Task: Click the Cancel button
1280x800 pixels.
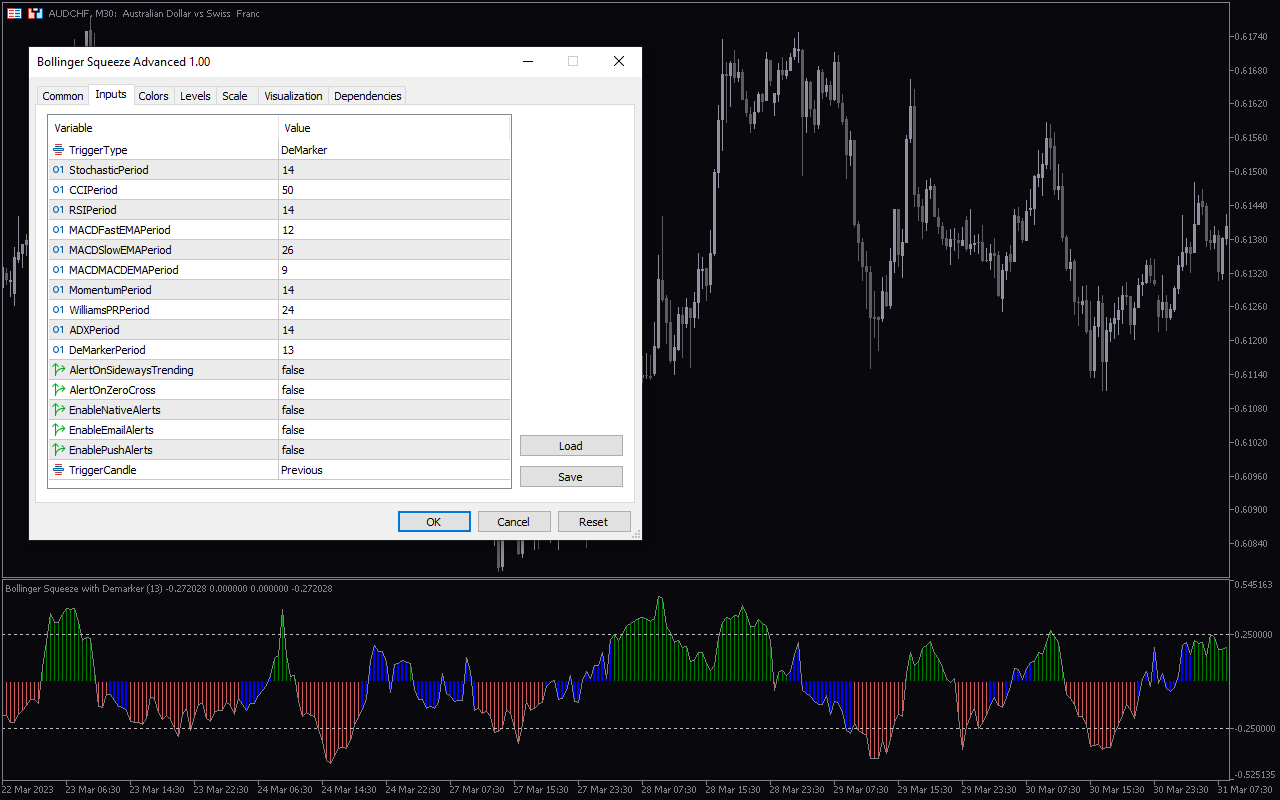Action: (x=514, y=522)
